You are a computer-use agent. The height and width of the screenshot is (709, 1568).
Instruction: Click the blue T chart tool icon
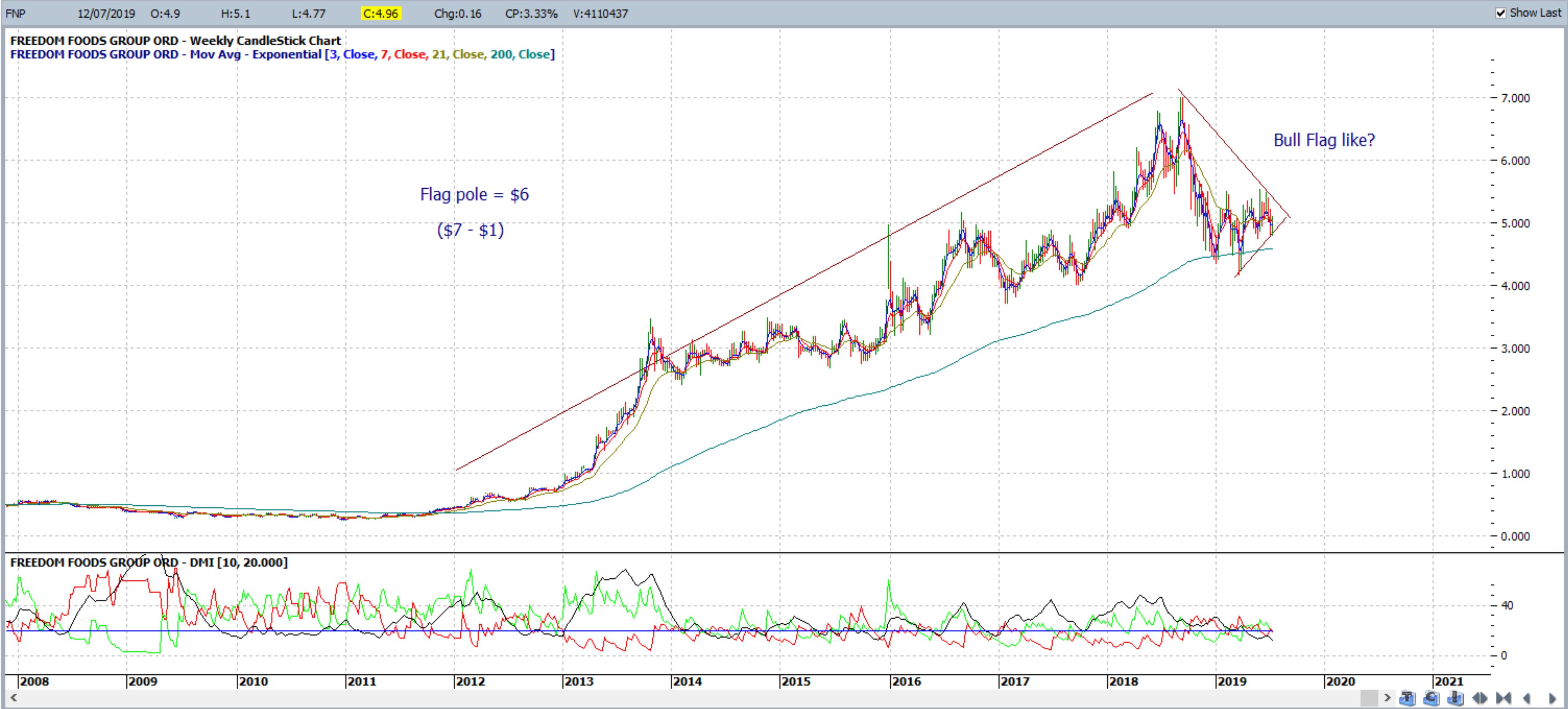click(1407, 698)
